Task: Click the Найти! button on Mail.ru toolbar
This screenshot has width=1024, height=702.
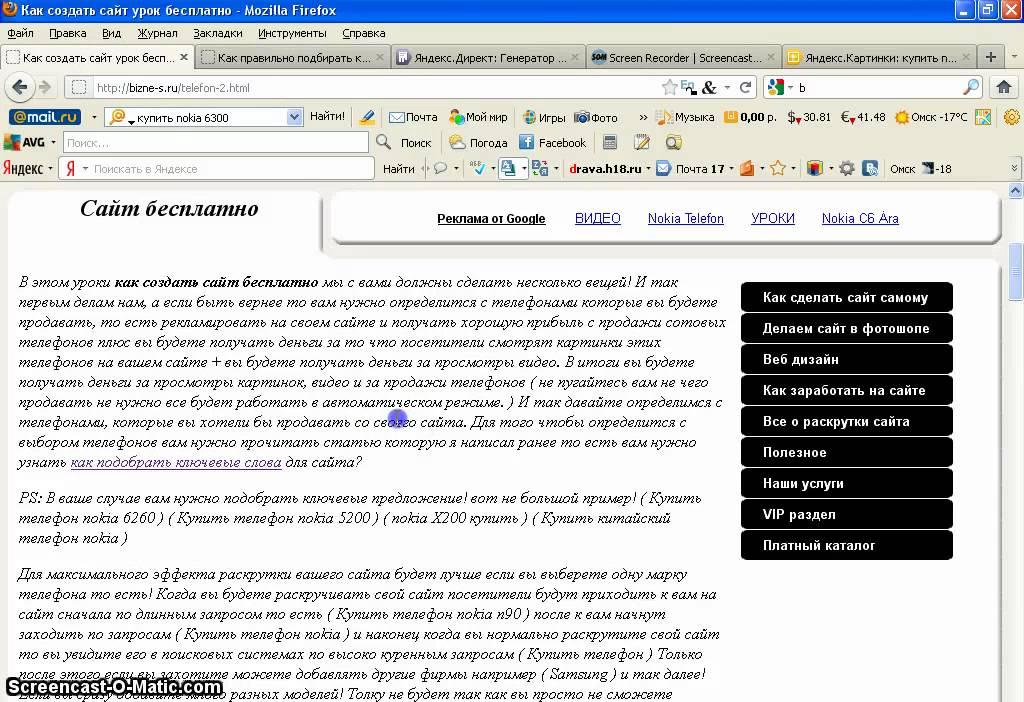Action: click(x=327, y=116)
